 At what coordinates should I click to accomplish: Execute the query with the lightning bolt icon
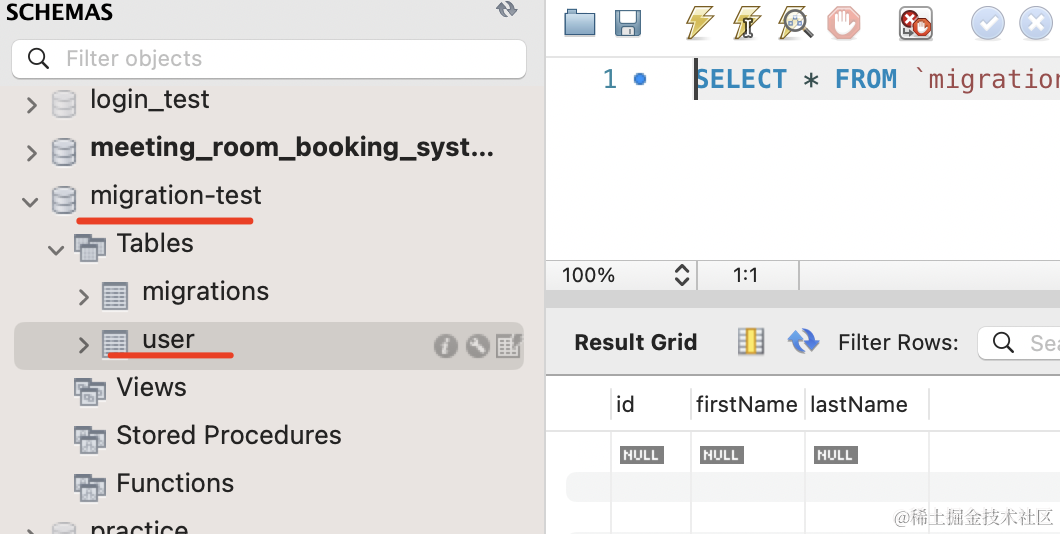pyautogui.click(x=699, y=23)
